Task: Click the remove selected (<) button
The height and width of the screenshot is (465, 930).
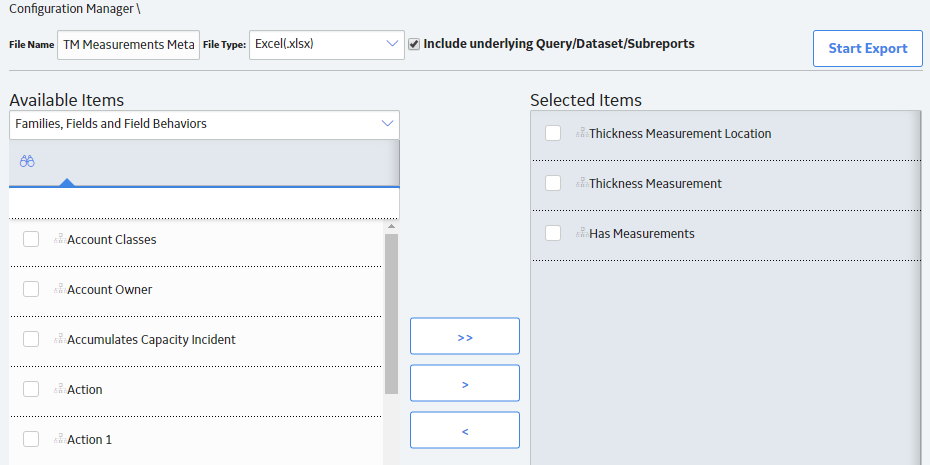Action: tap(465, 431)
